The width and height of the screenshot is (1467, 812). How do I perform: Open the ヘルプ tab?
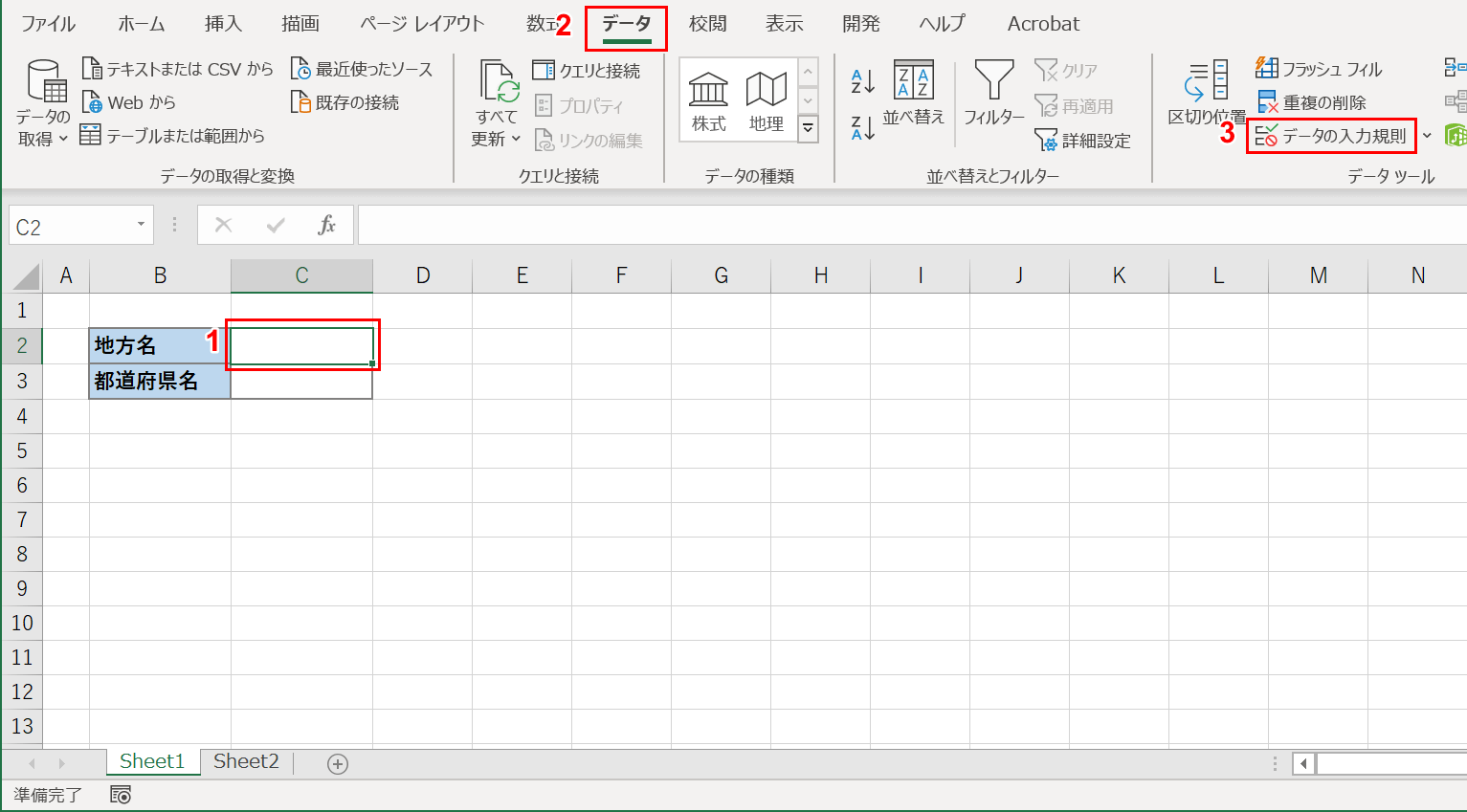(942, 24)
